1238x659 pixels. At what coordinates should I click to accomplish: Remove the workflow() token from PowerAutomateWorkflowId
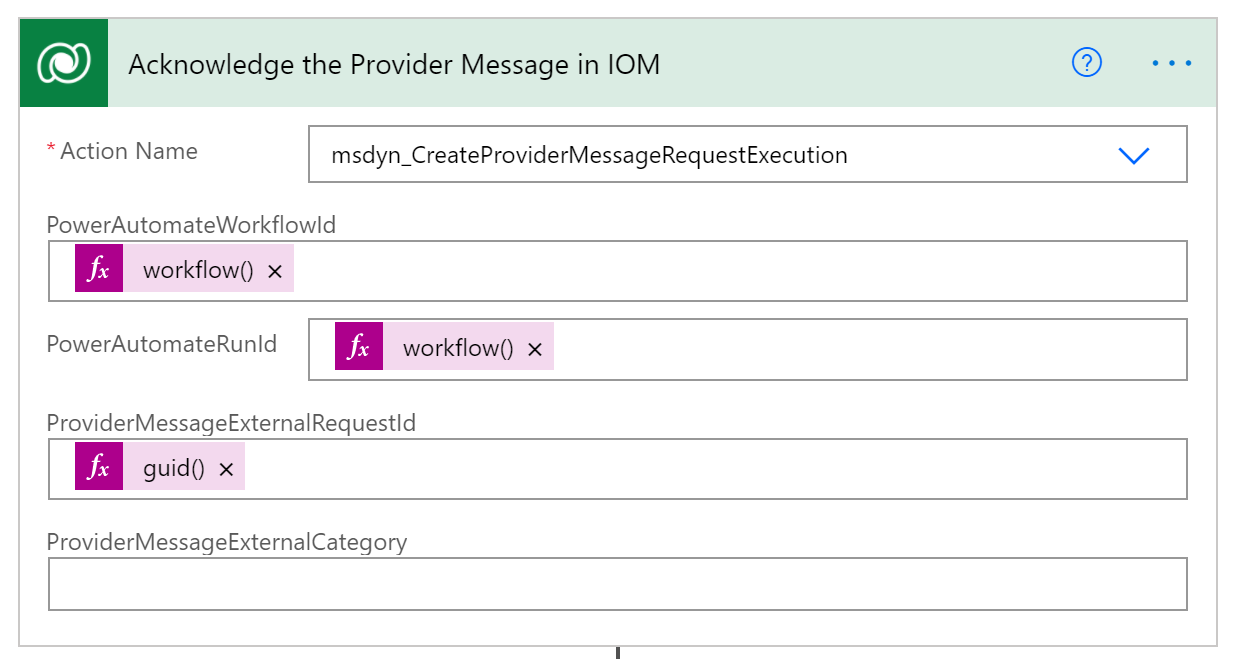[275, 268]
